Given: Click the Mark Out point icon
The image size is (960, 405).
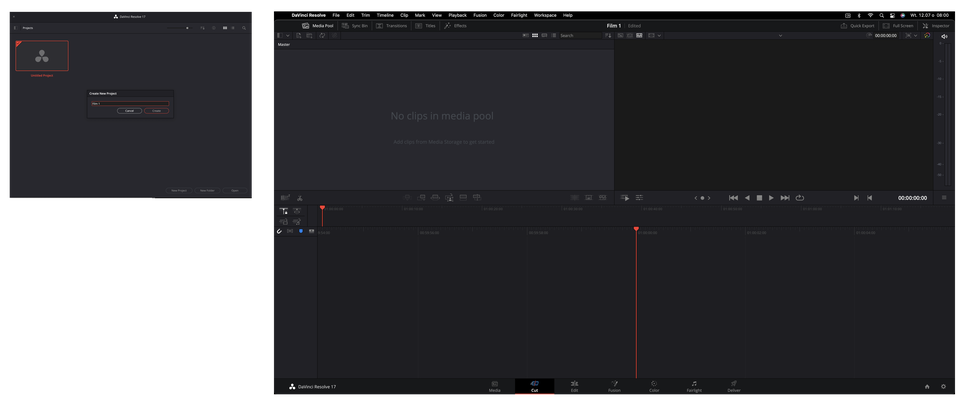Looking at the screenshot, I should click(869, 198).
